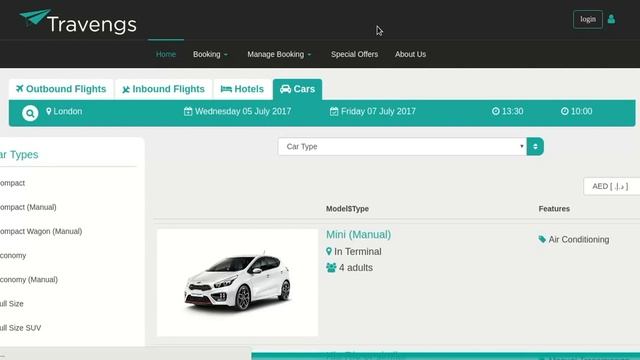640x360 pixels.
Task: Switch to the Hotels tab
Action: point(242,89)
